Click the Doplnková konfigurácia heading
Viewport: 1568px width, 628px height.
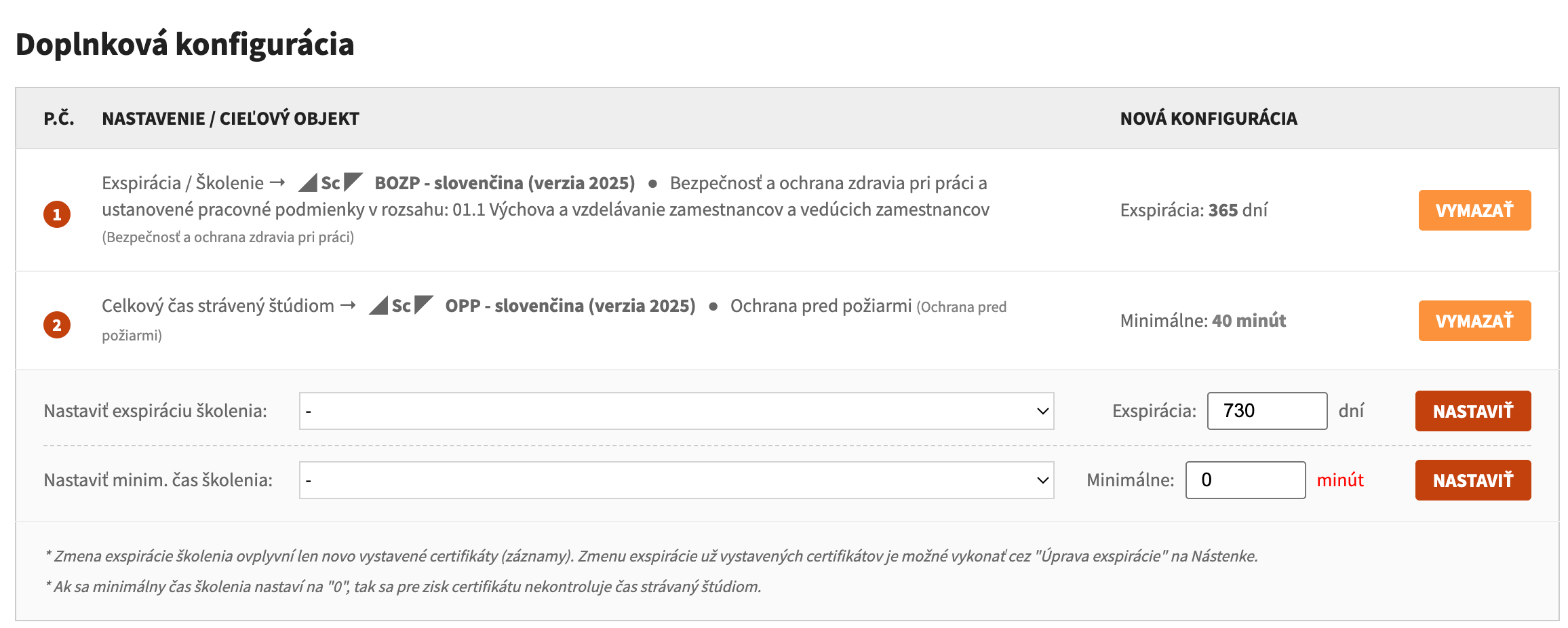(x=184, y=44)
